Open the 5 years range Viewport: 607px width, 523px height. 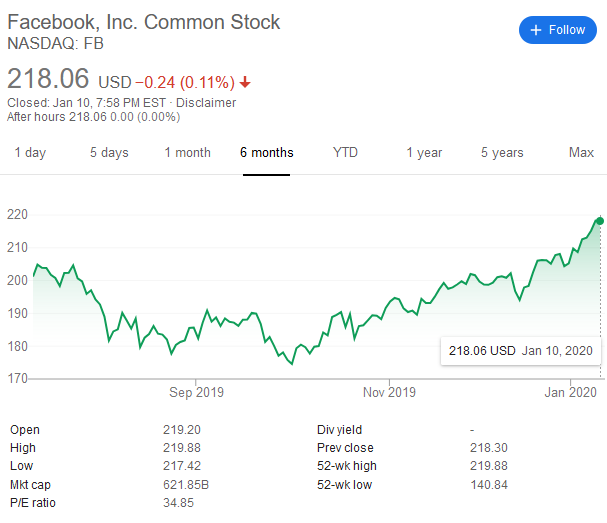click(x=502, y=153)
